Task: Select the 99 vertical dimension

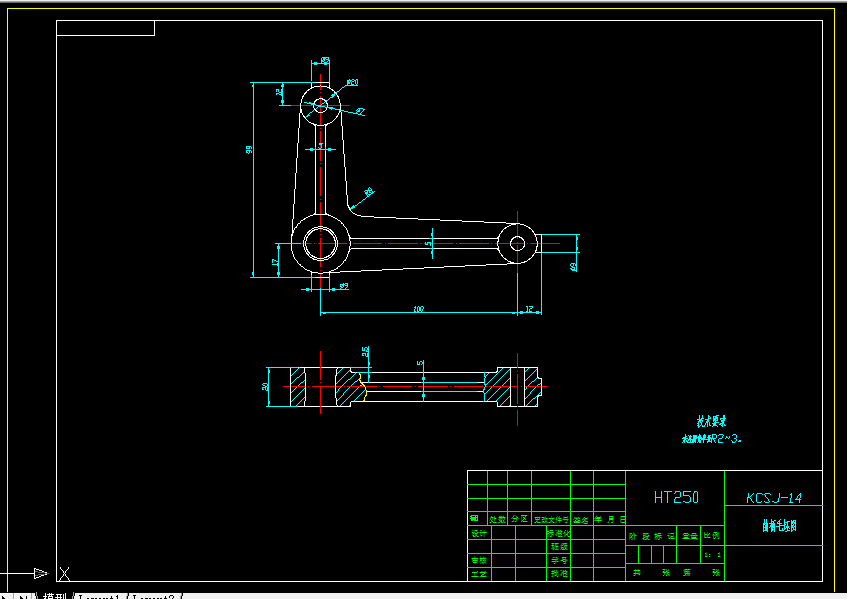Action: [249, 149]
